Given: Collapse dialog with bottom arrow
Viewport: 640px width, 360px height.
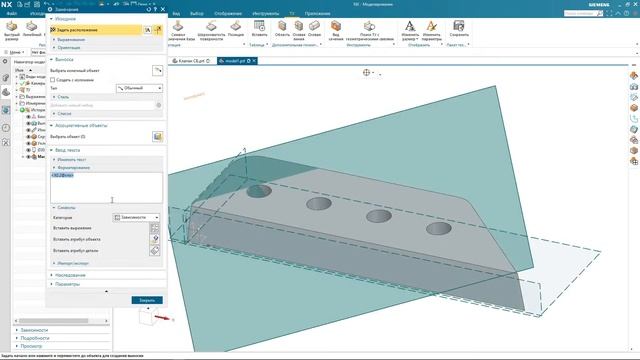Looking at the screenshot, I should (x=106, y=291).
